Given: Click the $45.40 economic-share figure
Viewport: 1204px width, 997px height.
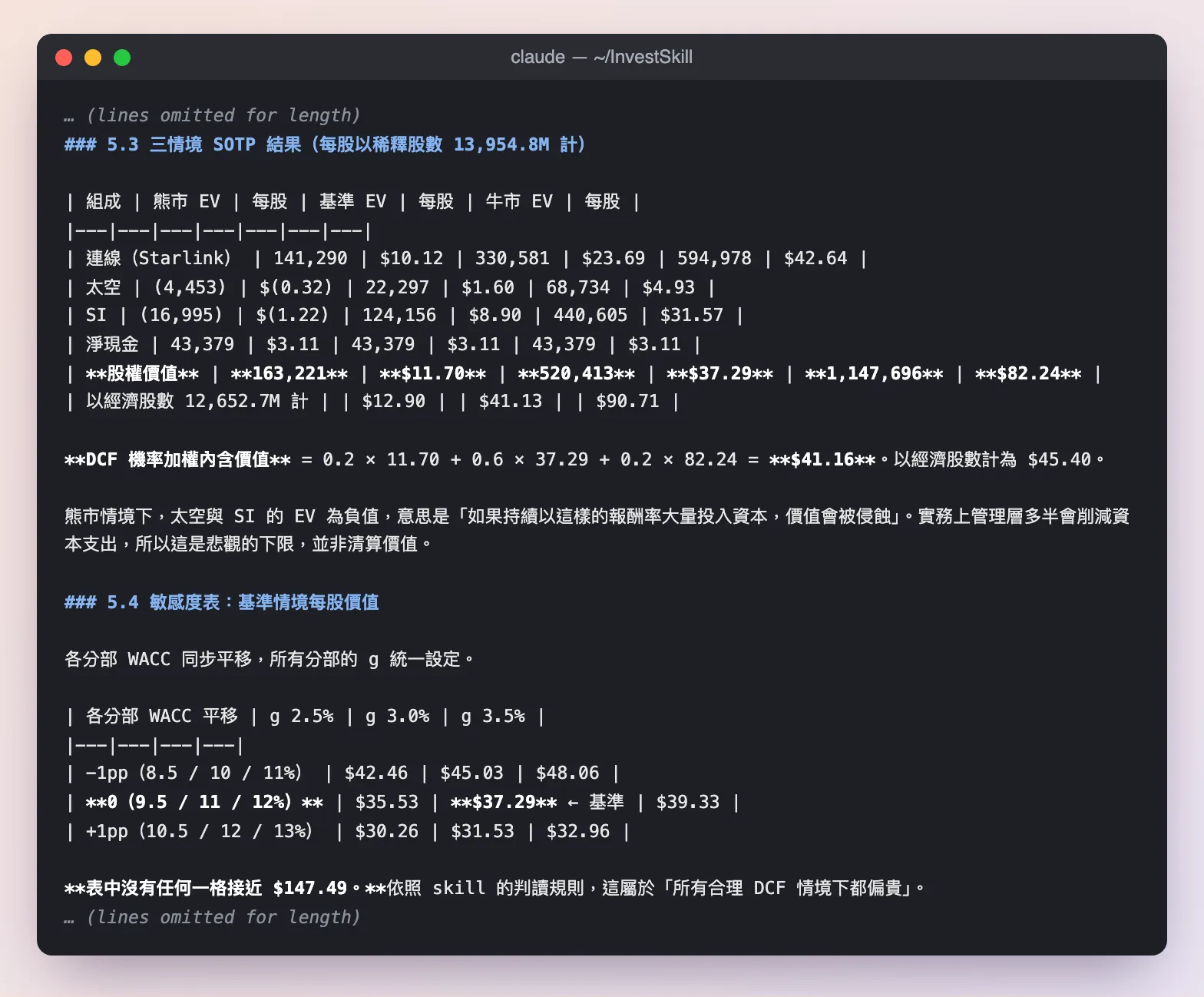Looking at the screenshot, I should 1060,459.
